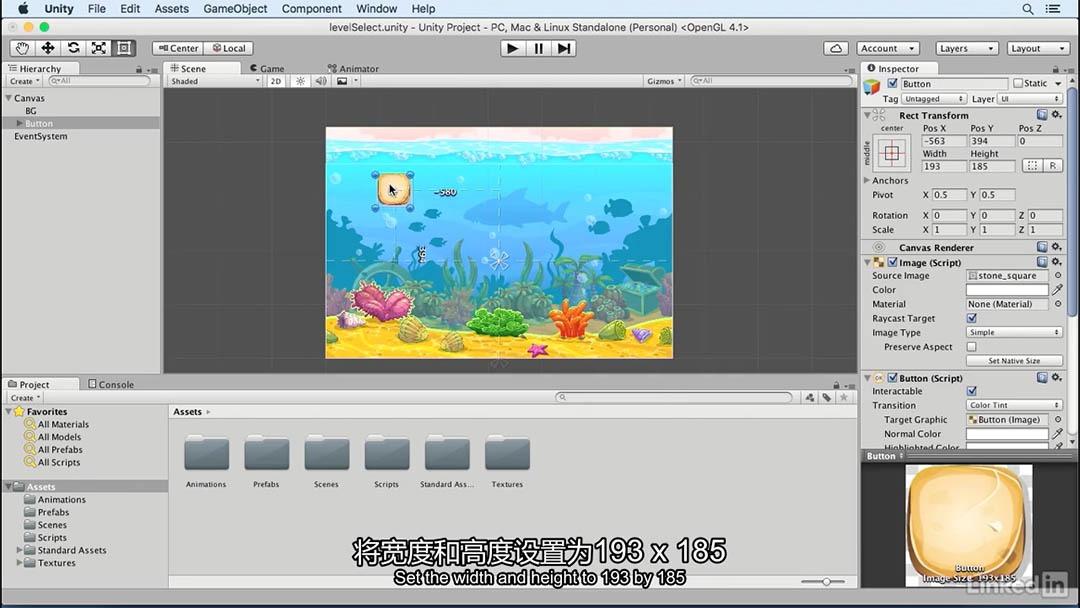Viewport: 1080px width, 608px height.
Task: Open the Component menu
Action: (311, 9)
